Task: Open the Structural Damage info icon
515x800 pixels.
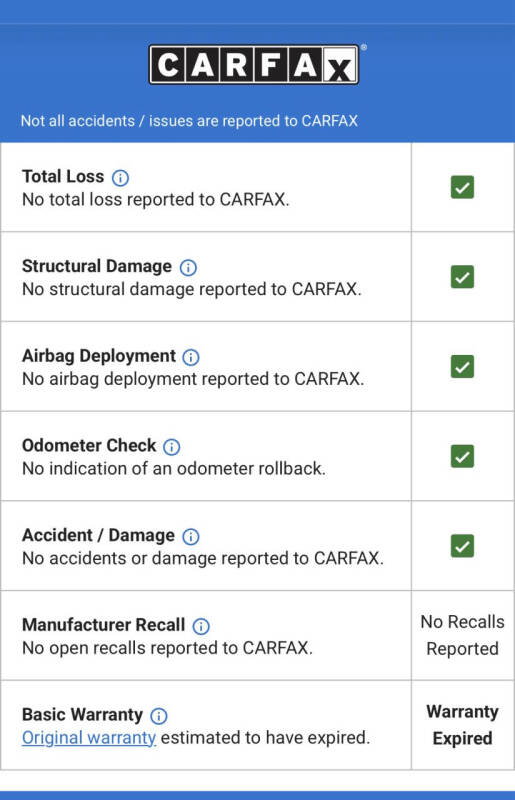Action: pos(188,267)
